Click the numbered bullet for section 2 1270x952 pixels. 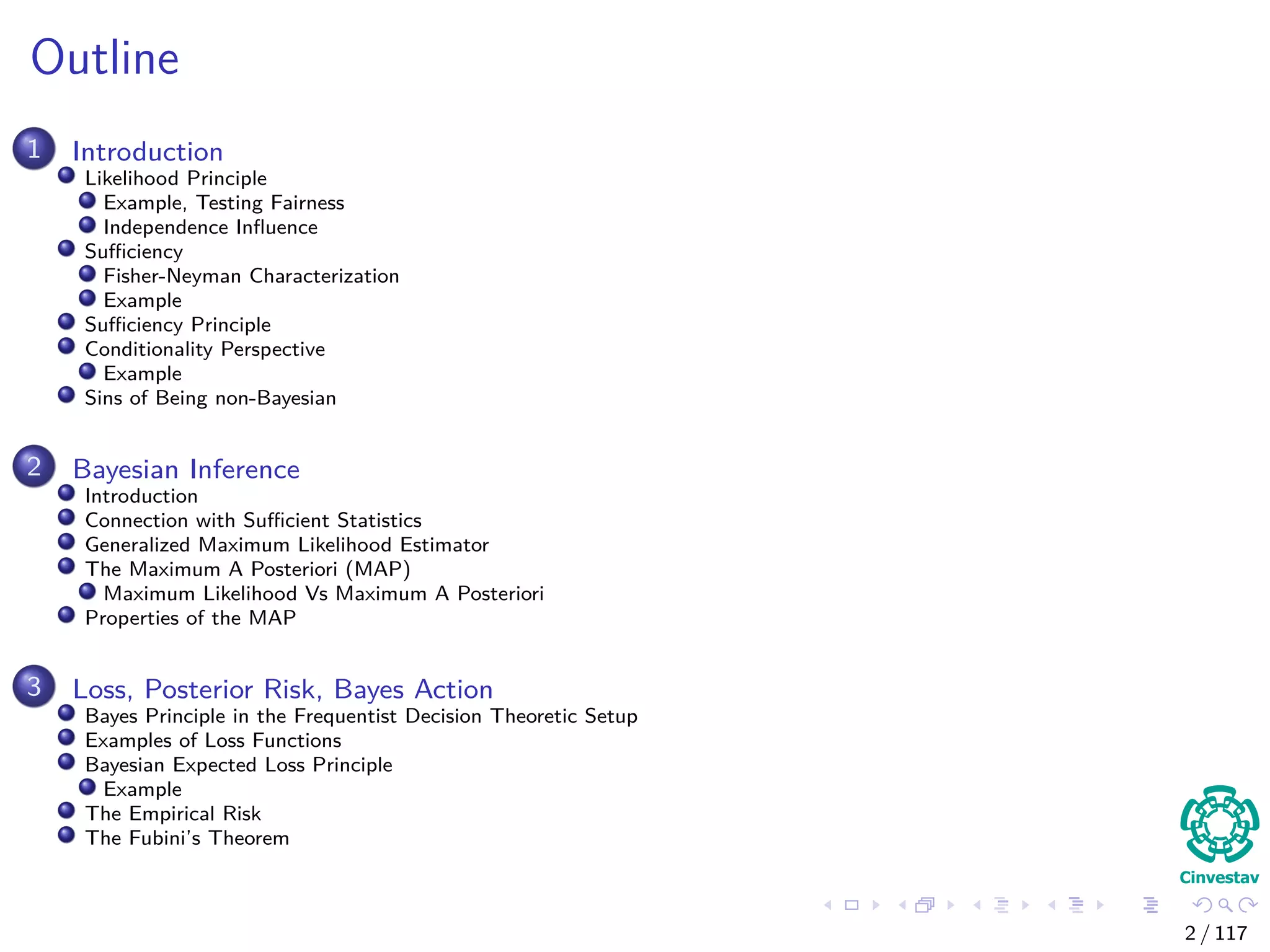[34, 466]
